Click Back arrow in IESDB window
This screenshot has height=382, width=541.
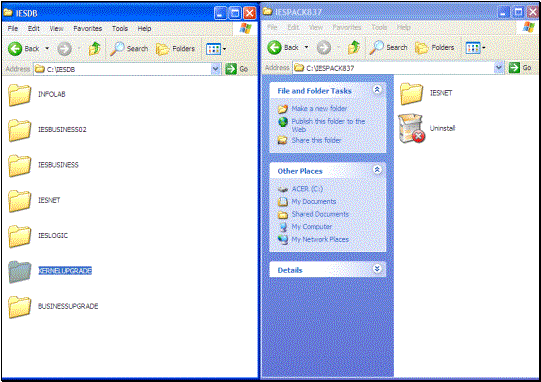pyautogui.click(x=15, y=49)
